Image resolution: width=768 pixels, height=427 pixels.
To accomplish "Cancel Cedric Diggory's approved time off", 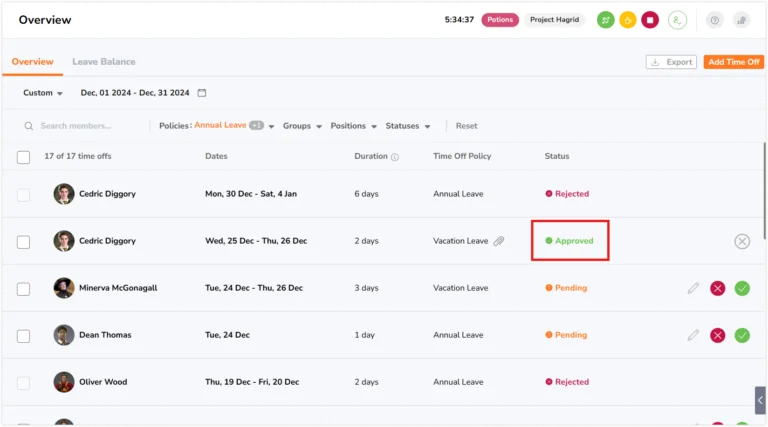I will pos(742,241).
